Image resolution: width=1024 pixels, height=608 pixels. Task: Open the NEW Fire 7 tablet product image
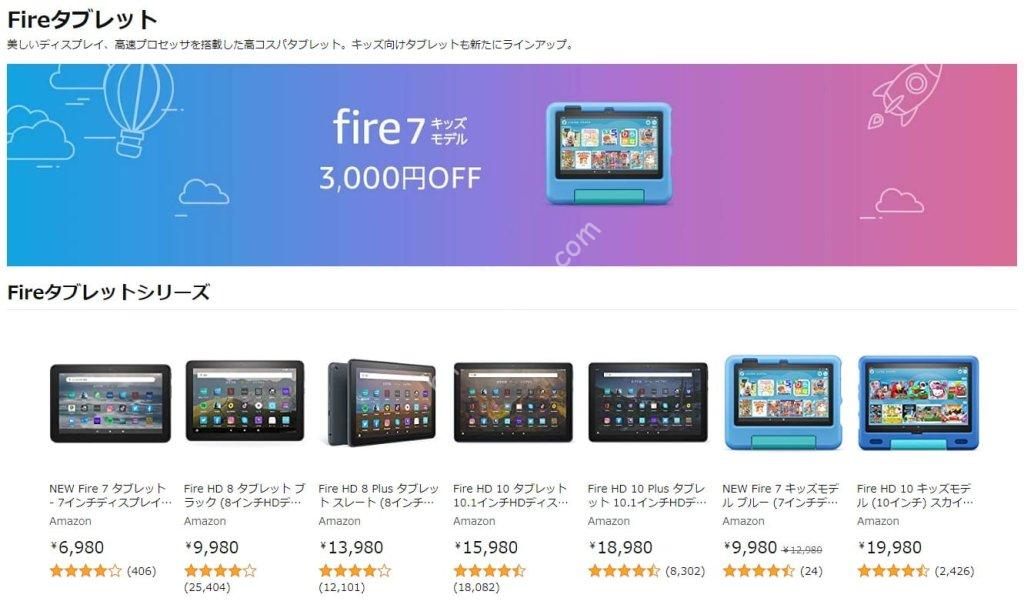[x=110, y=403]
